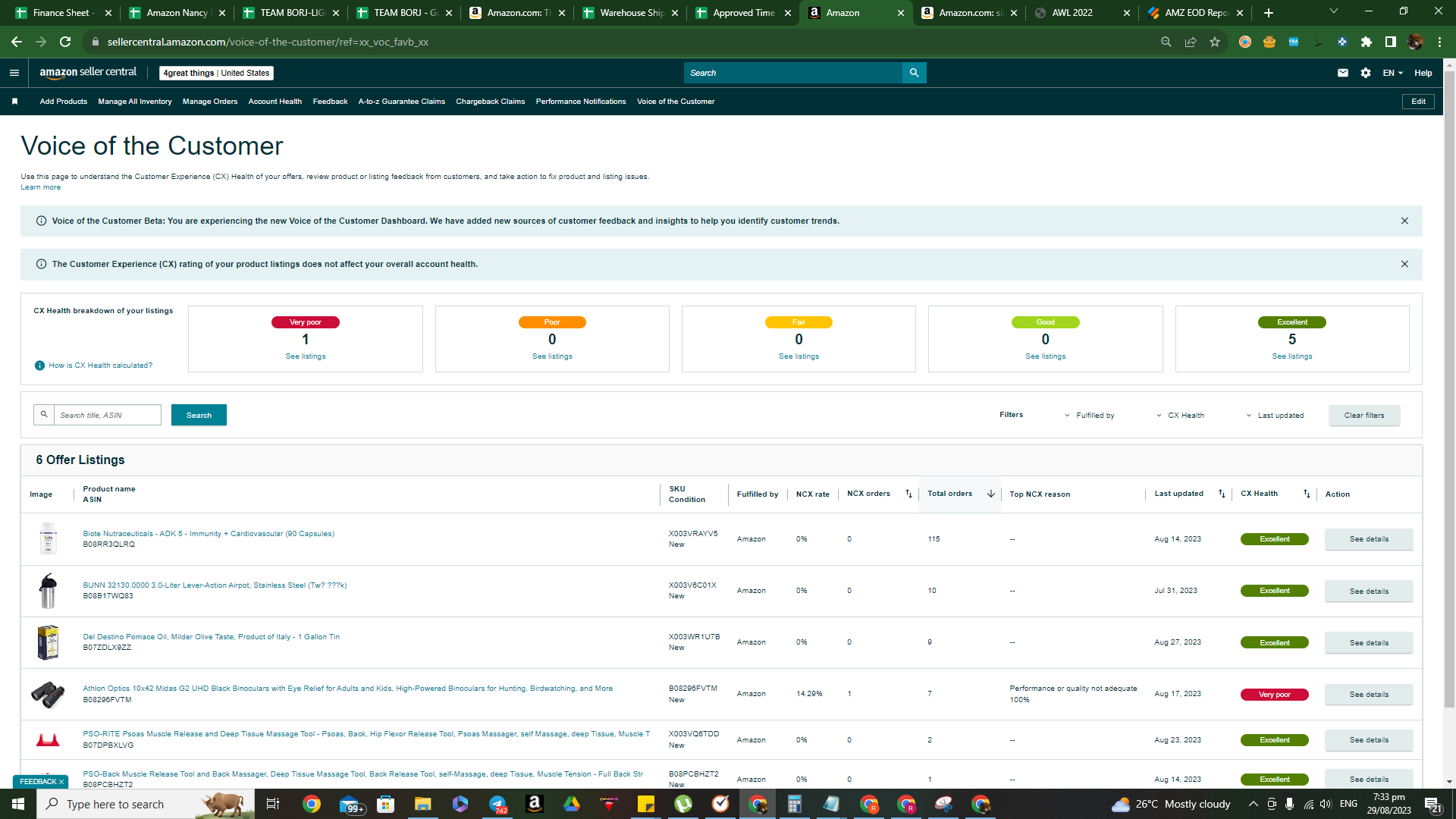Viewport: 1456px width, 819px height.
Task: Go back with the browser back arrow
Action: (17, 42)
